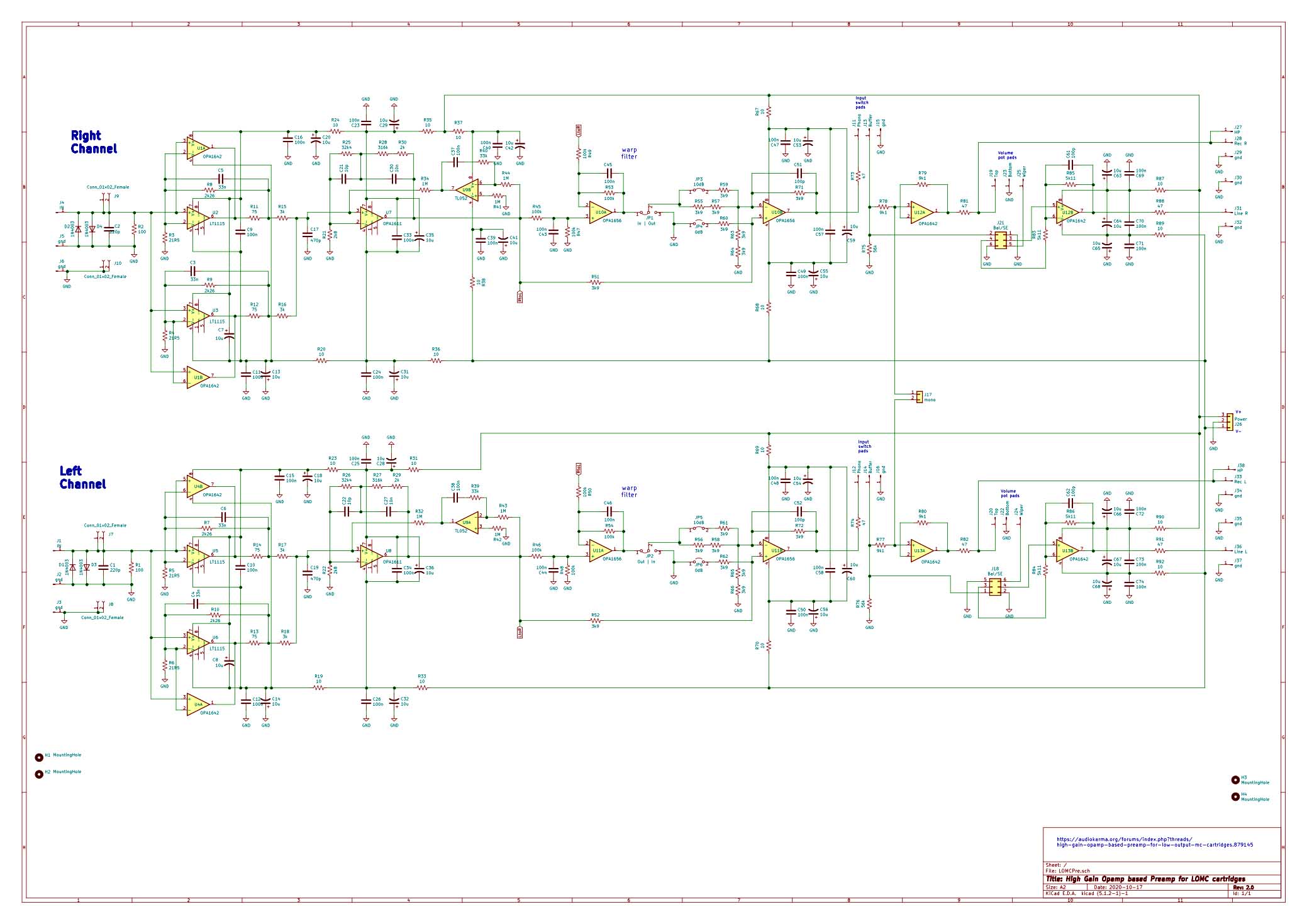The width and height of the screenshot is (1307, 924).
Task: Select resistor R51 3k9 in right channel
Action: (x=595, y=281)
